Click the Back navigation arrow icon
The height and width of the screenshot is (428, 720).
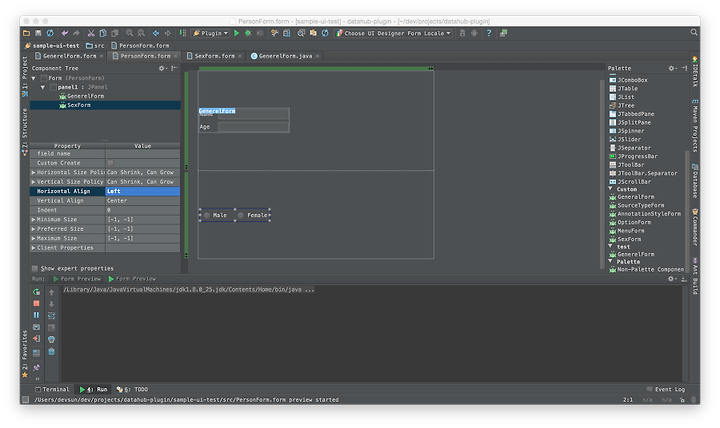click(x=156, y=33)
